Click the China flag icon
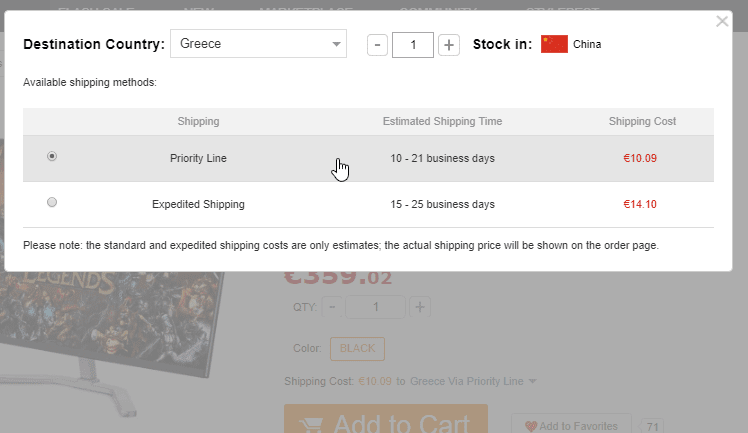The height and width of the screenshot is (433, 748). tap(554, 44)
